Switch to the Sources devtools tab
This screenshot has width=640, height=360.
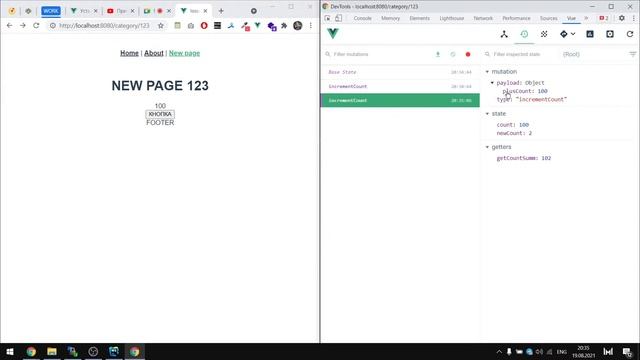click(549, 18)
